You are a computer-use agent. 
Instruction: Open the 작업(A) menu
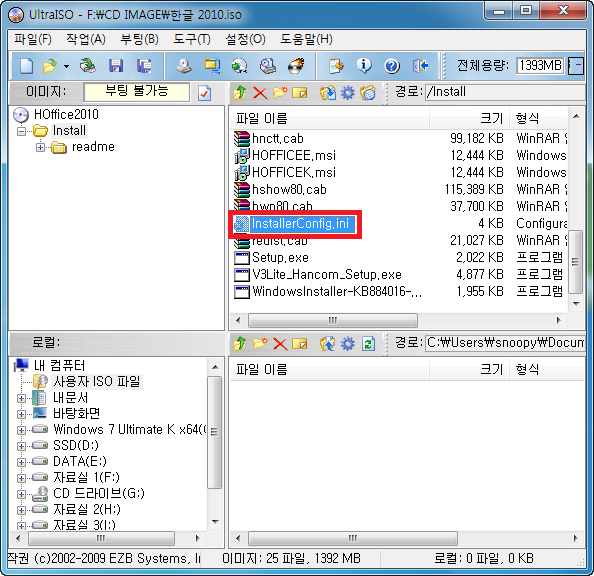(x=86, y=39)
